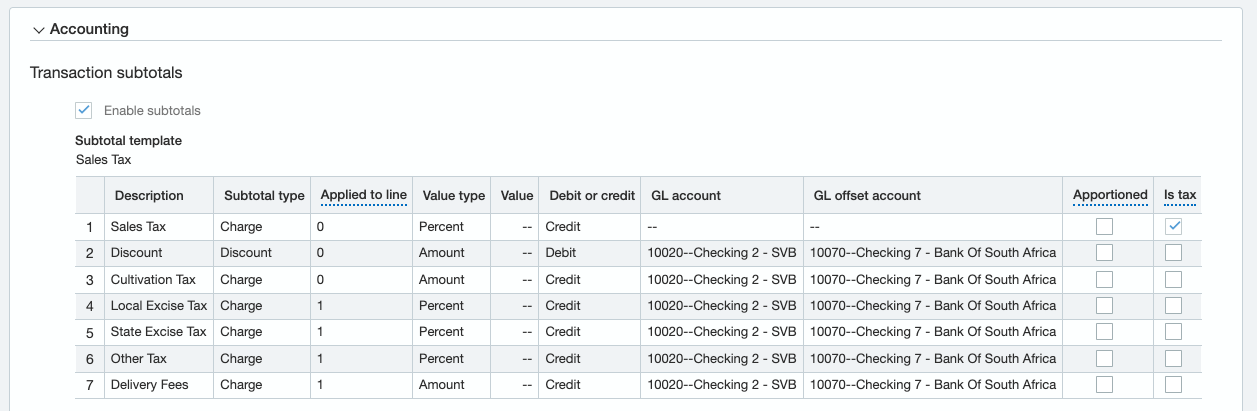The height and width of the screenshot is (411, 1257).
Task: Click Value type cell for Delivery Fees
Action: [x=442, y=384]
